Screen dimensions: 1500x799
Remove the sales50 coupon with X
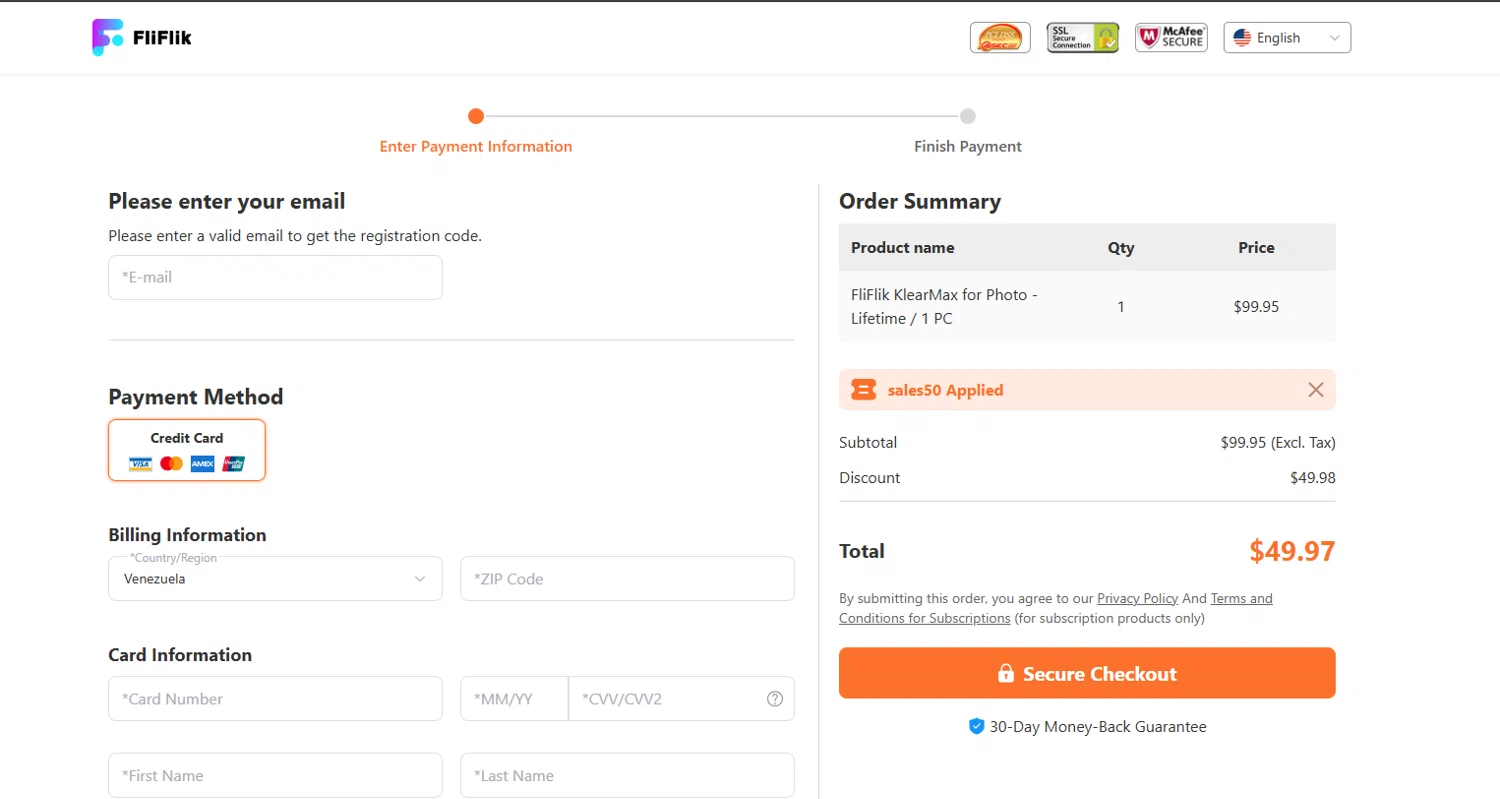[x=1316, y=390]
